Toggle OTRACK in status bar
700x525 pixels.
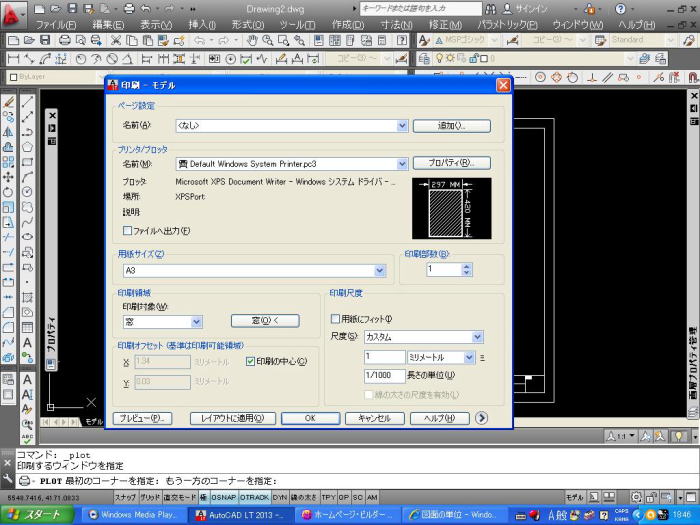tap(254, 497)
